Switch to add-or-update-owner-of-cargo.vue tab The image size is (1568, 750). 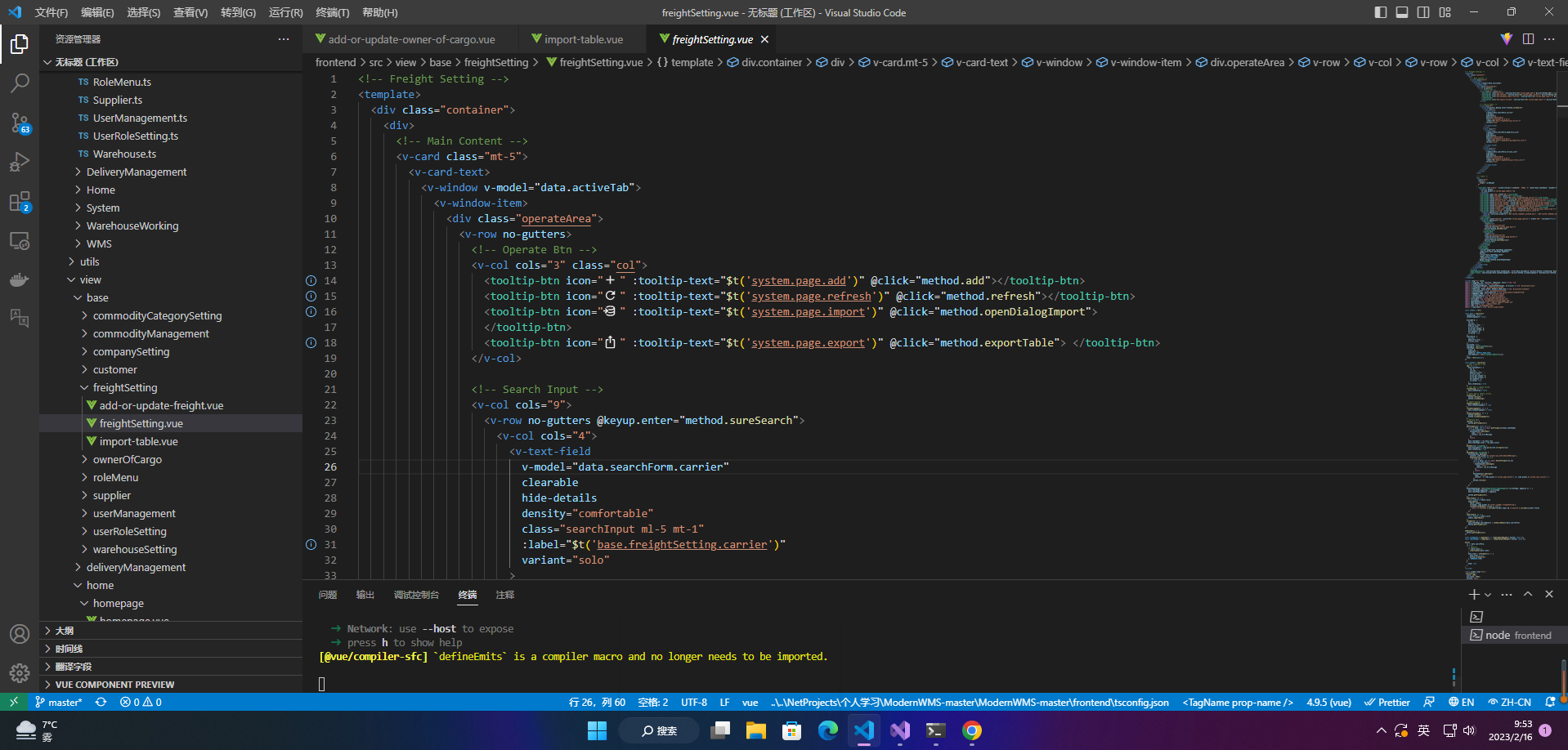(x=411, y=39)
